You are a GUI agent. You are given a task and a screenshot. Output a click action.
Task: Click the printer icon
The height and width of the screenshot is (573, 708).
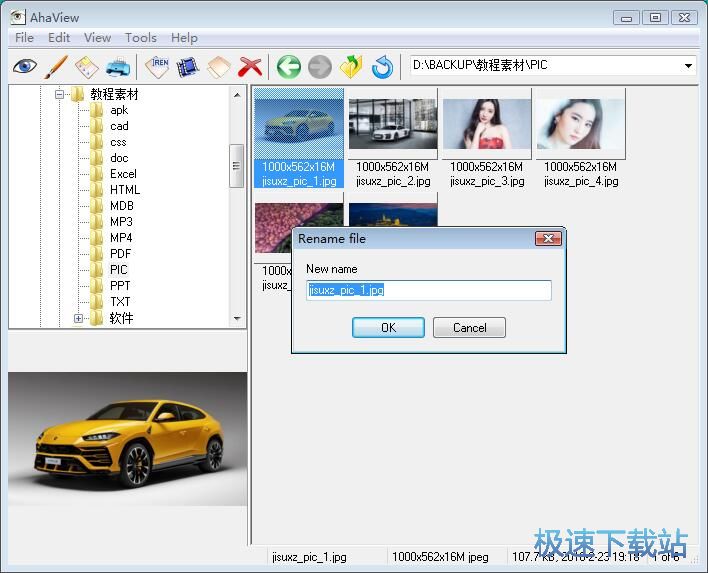(x=117, y=67)
